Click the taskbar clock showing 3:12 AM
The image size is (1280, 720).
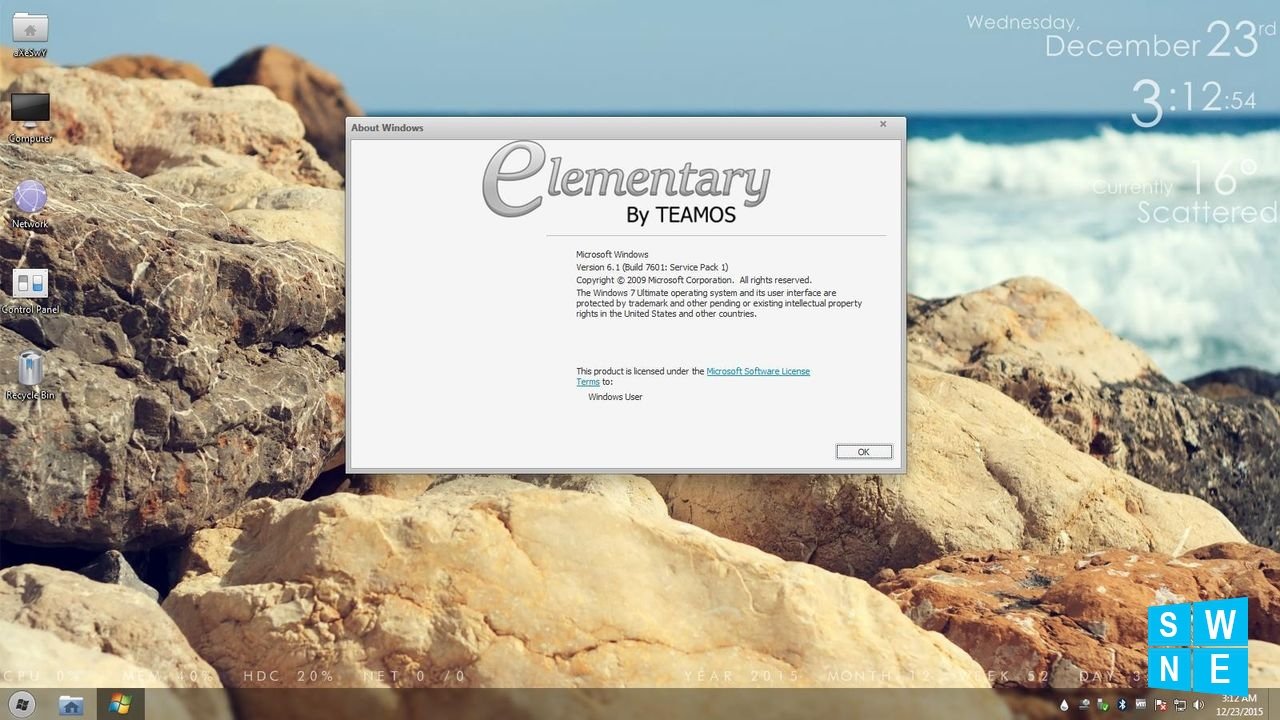[x=1239, y=704]
